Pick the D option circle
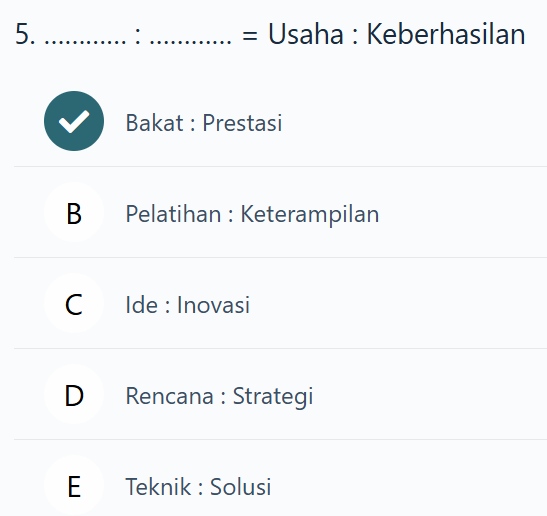Screen dimensions: 547x516 click(74, 395)
